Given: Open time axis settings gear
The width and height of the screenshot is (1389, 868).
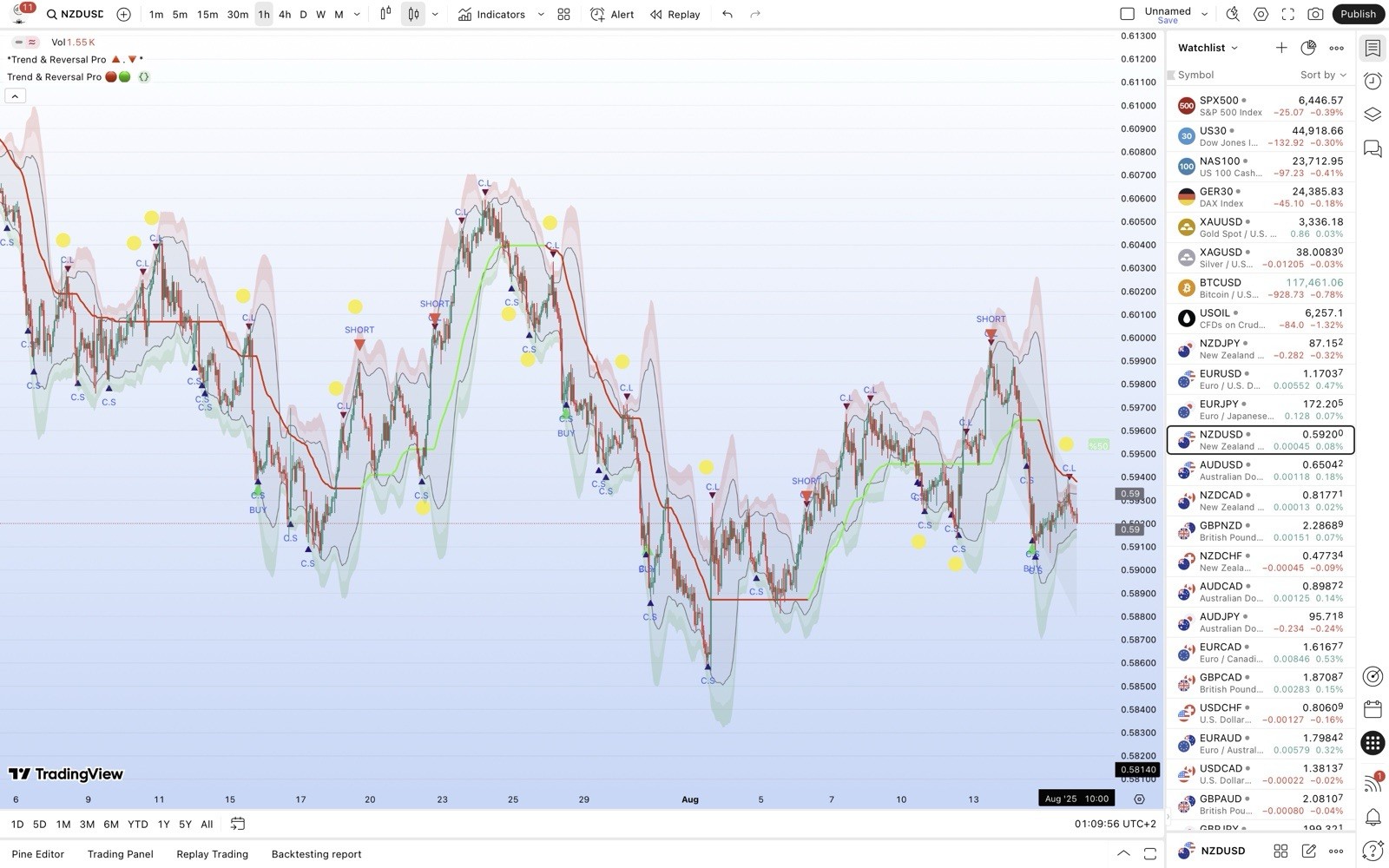Looking at the screenshot, I should coord(1139,799).
